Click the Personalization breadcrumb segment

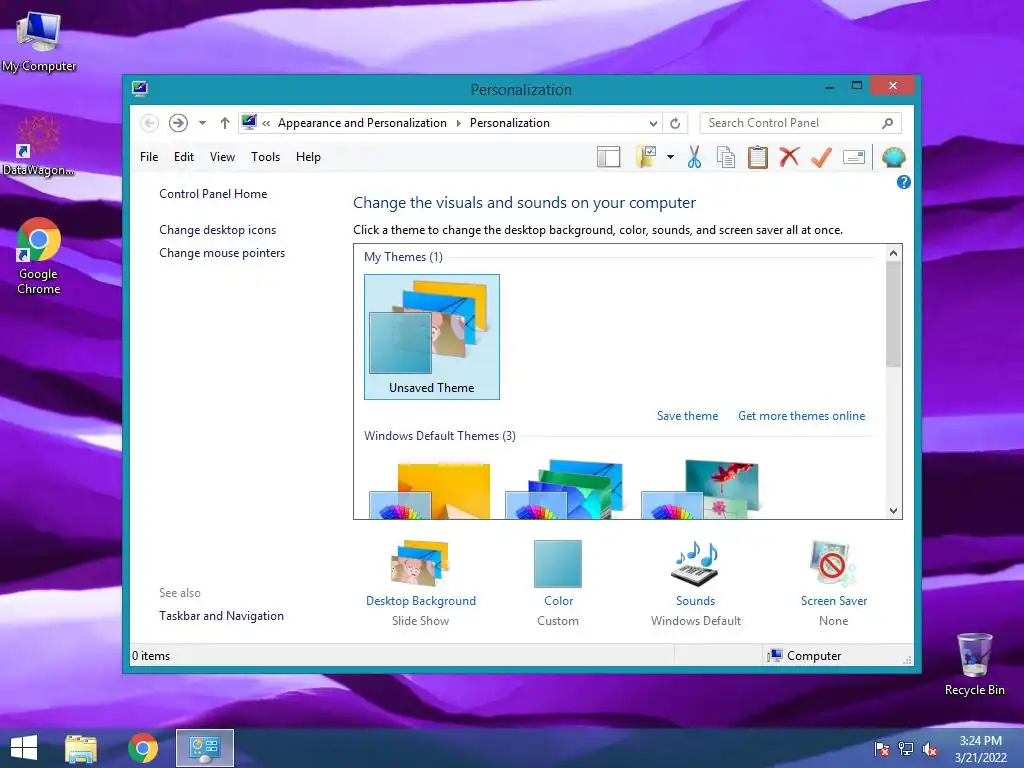509,123
